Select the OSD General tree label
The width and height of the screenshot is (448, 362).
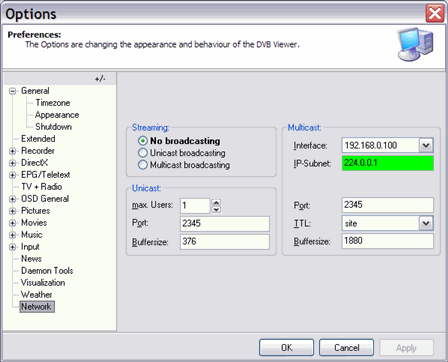[45, 199]
